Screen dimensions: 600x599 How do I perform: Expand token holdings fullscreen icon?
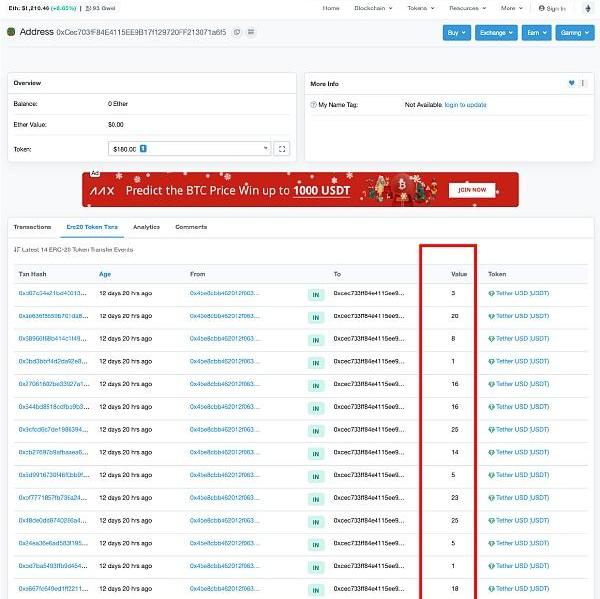(282, 149)
